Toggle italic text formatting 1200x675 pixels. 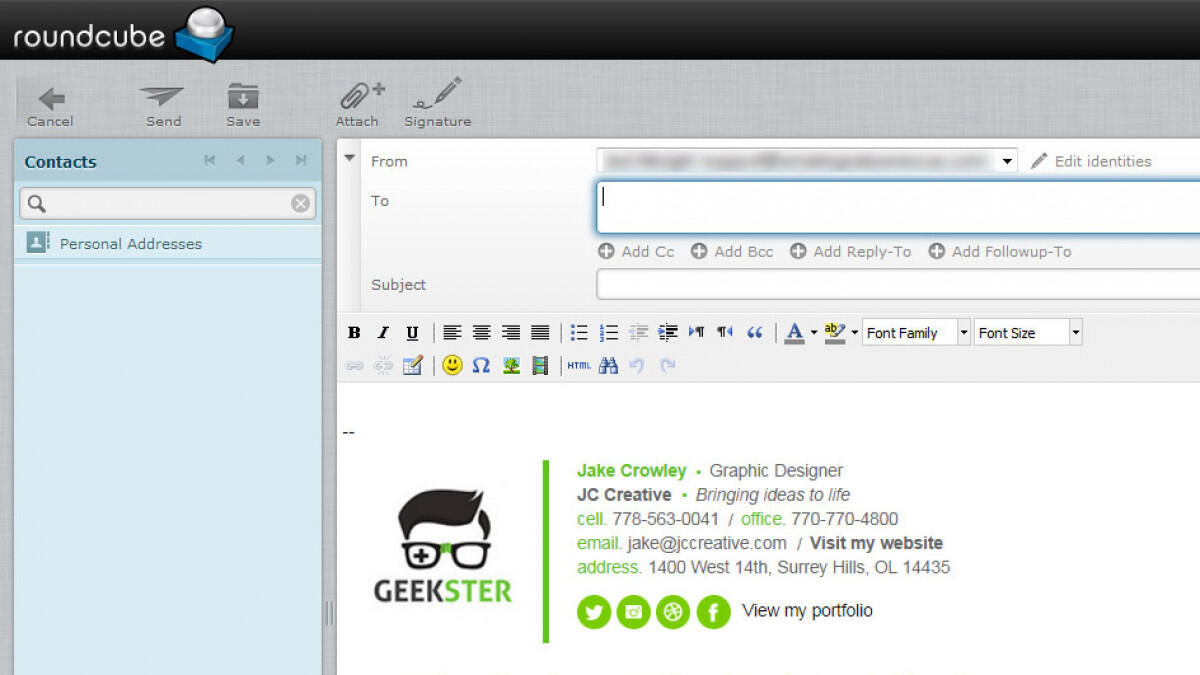[382, 333]
